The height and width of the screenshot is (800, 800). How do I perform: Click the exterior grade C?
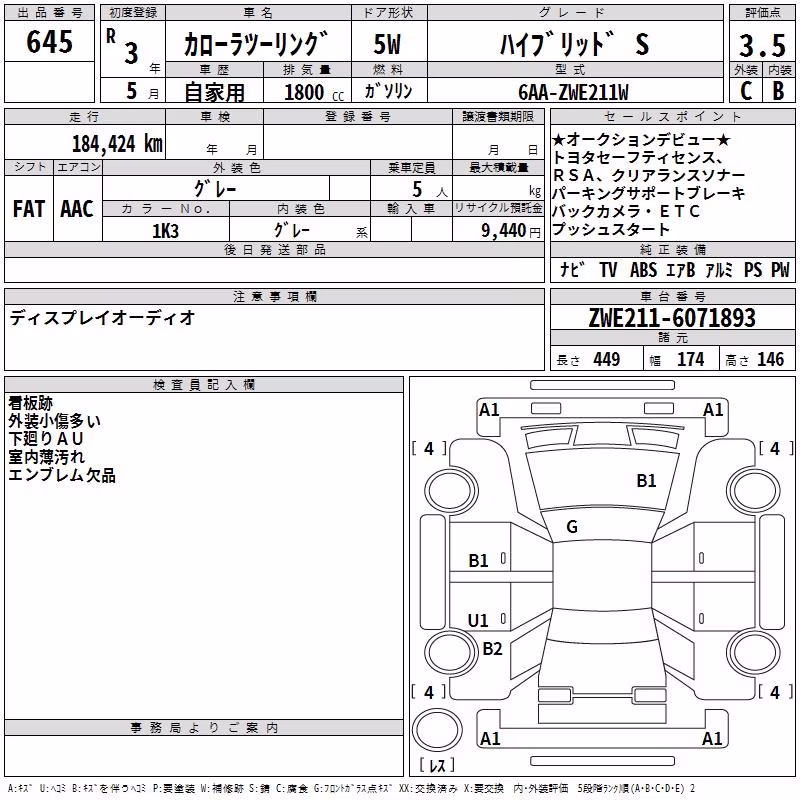(746, 91)
